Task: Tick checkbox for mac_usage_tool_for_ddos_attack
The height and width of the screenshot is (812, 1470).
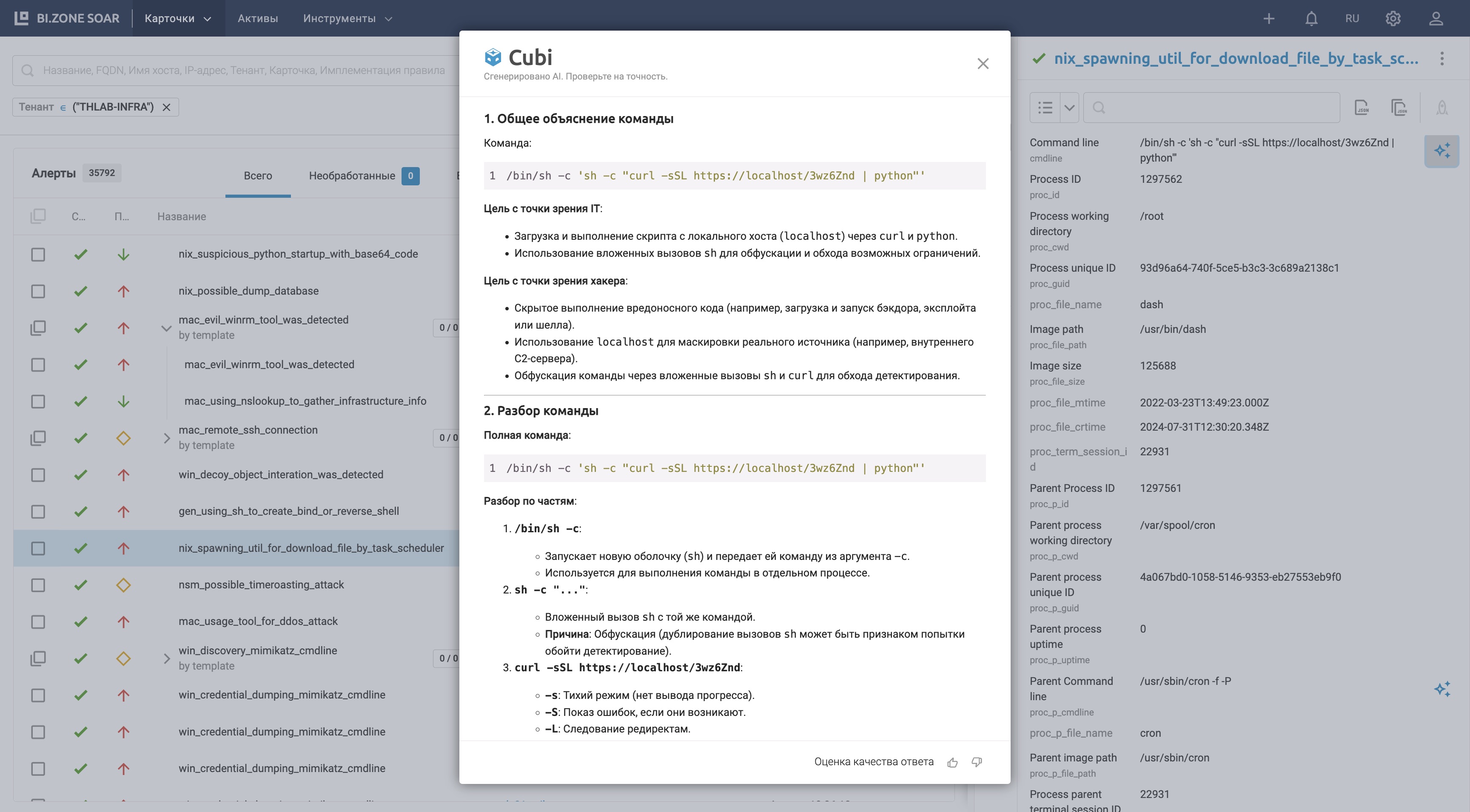Action: coord(38,622)
